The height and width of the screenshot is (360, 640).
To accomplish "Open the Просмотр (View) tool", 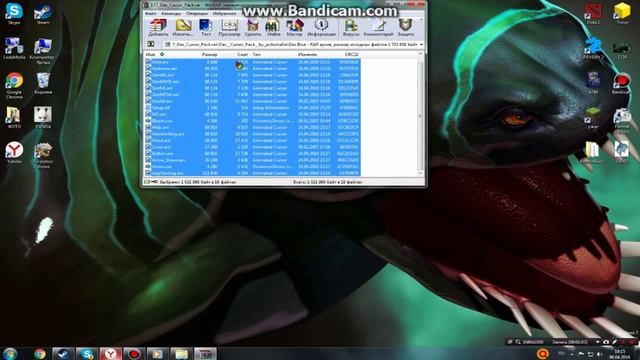I will [229, 28].
